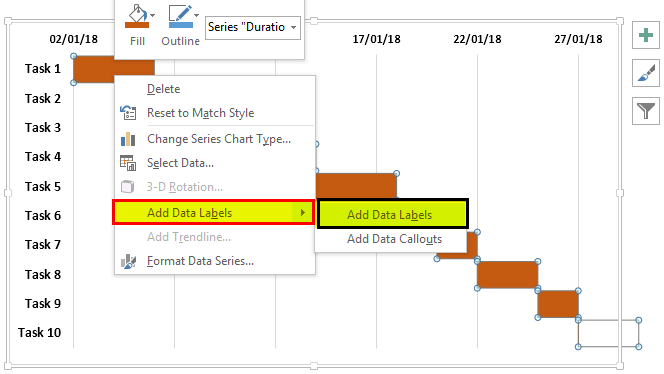Expand the Outline dropdown arrow
The width and height of the screenshot is (664, 374).
coord(196,16)
